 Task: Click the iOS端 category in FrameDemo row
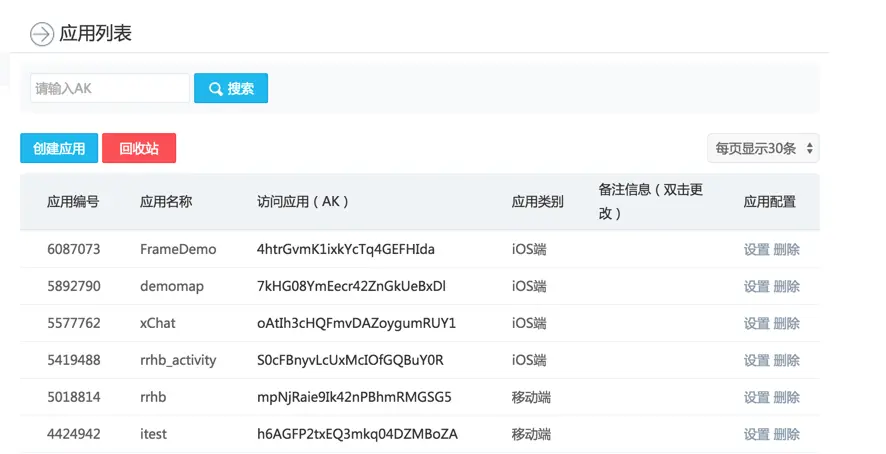pos(529,249)
